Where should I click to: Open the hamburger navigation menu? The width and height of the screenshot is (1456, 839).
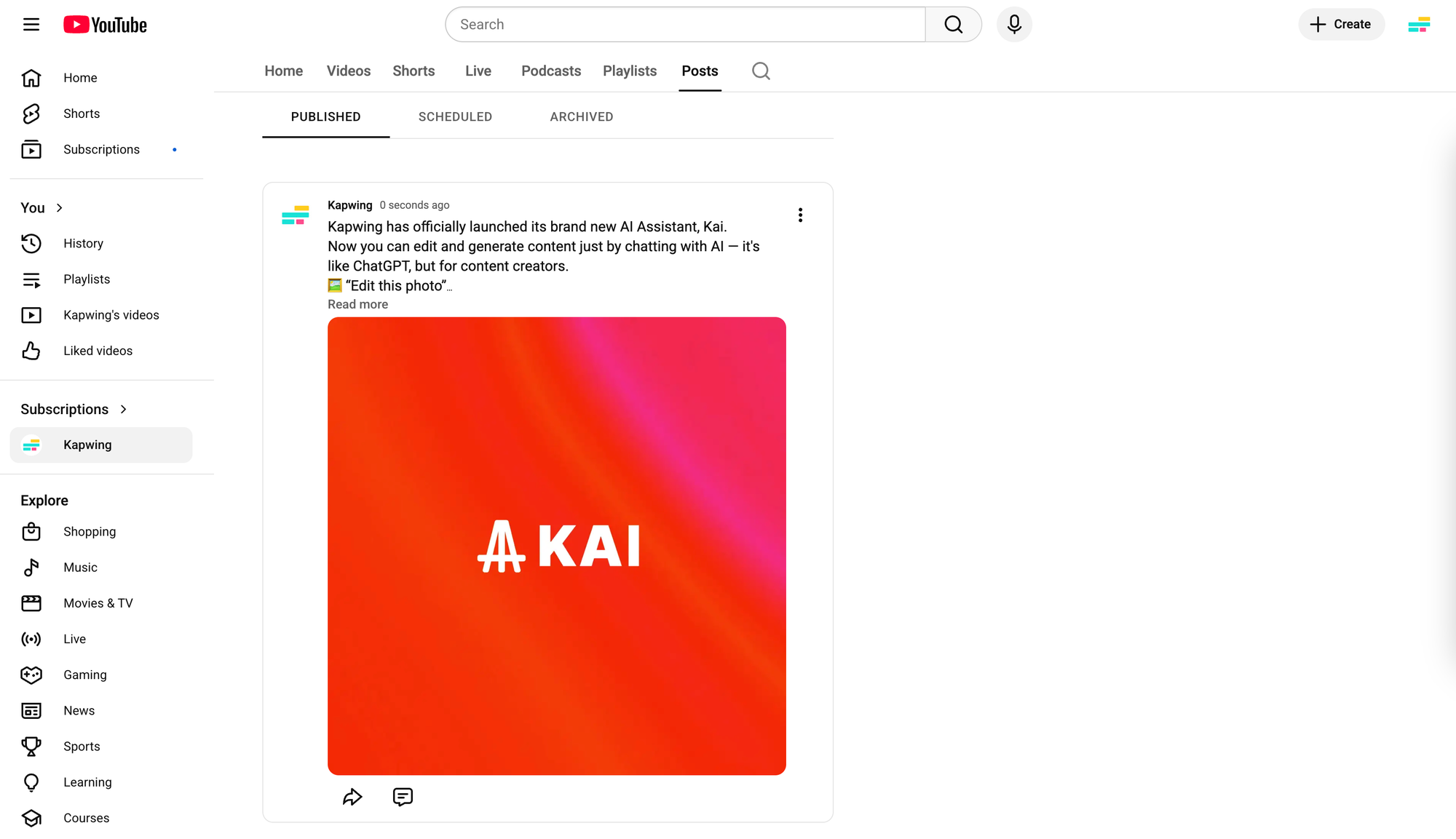[x=31, y=24]
